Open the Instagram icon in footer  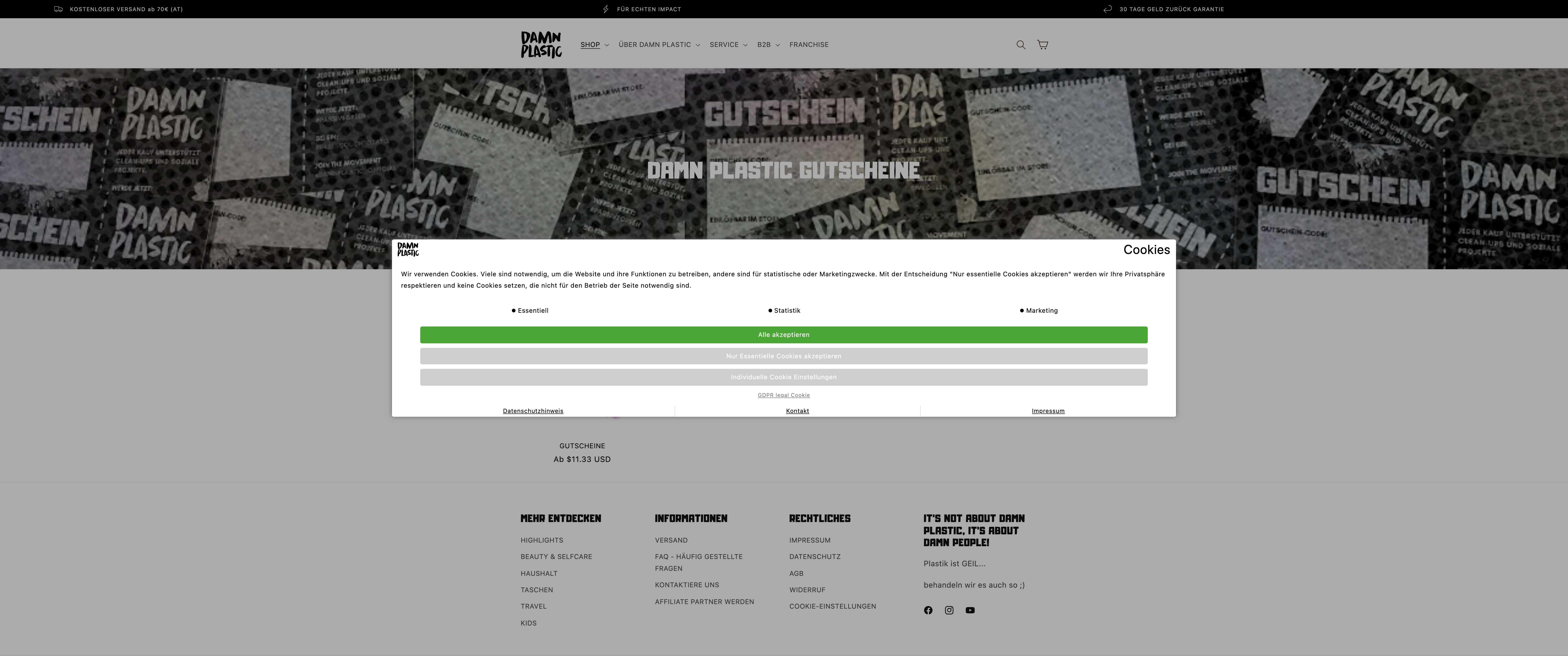pyautogui.click(x=949, y=610)
